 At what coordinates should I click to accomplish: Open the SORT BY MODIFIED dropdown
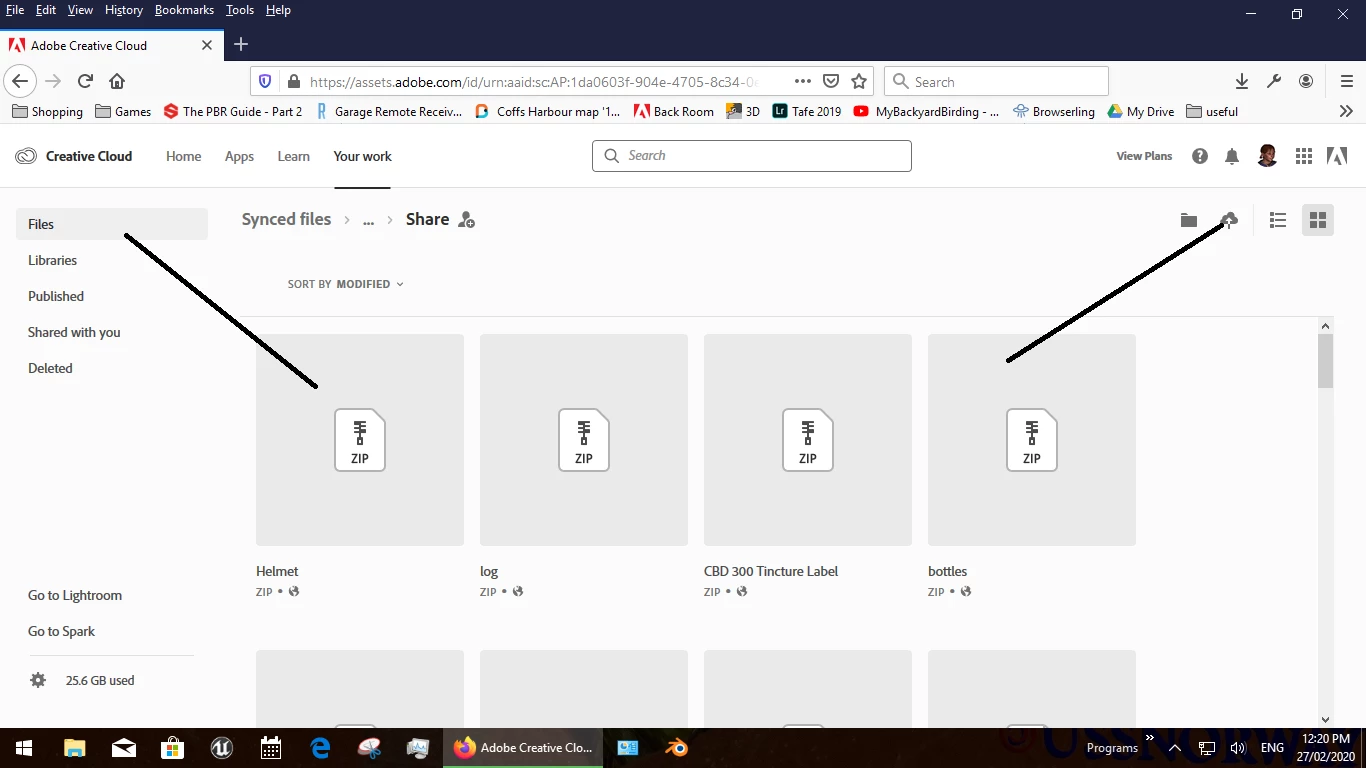tap(346, 284)
